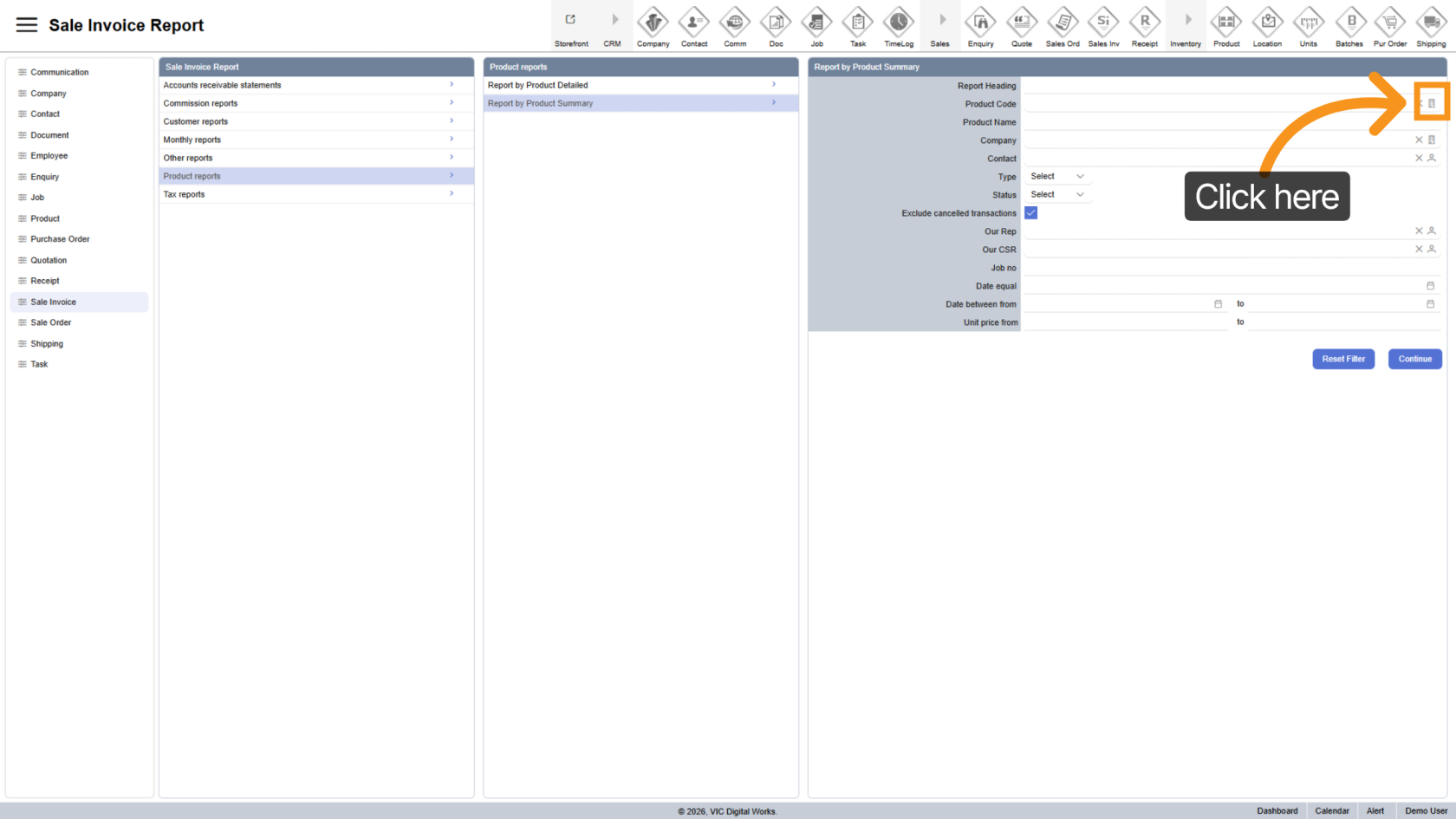
Task: Click the Company toolbar icon
Action: point(653,23)
